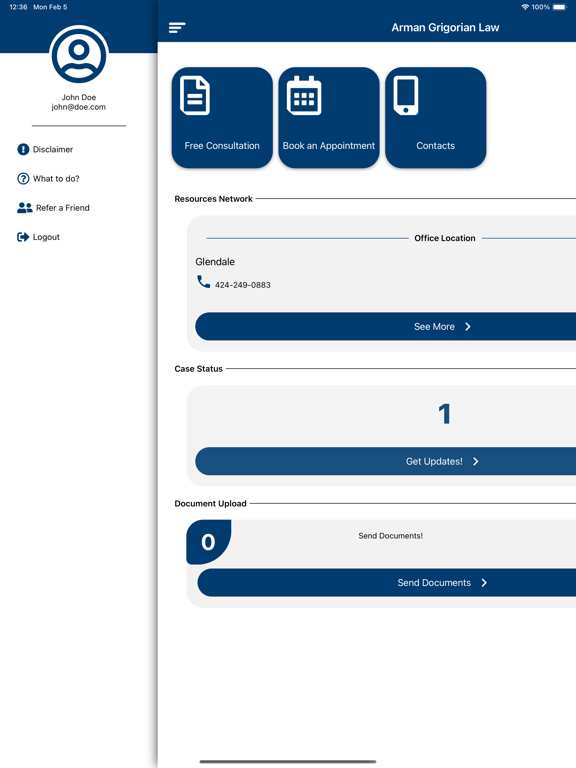Screen dimensions: 576x768
Task: Select What to do? in sidebar
Action: click(48, 179)
